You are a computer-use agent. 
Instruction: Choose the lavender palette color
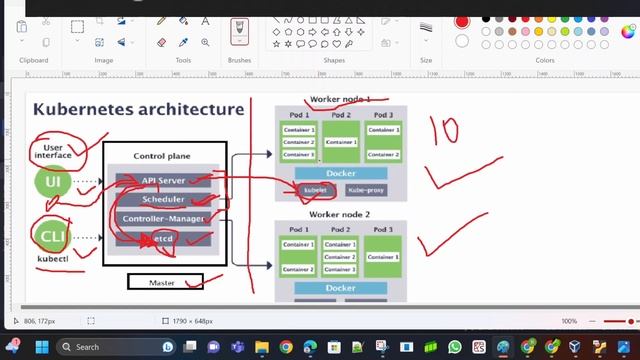click(x=604, y=31)
